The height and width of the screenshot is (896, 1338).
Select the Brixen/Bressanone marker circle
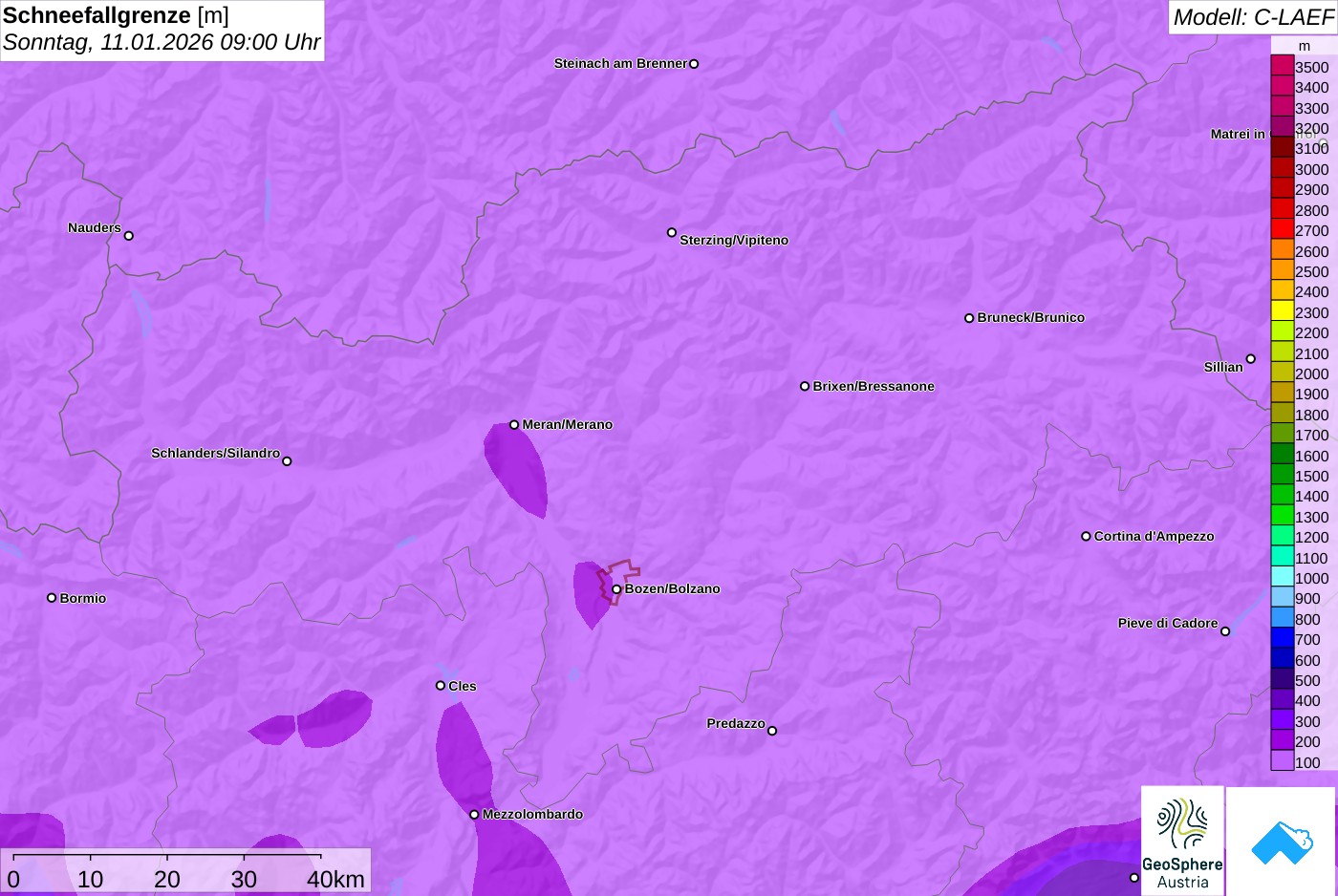coord(805,387)
